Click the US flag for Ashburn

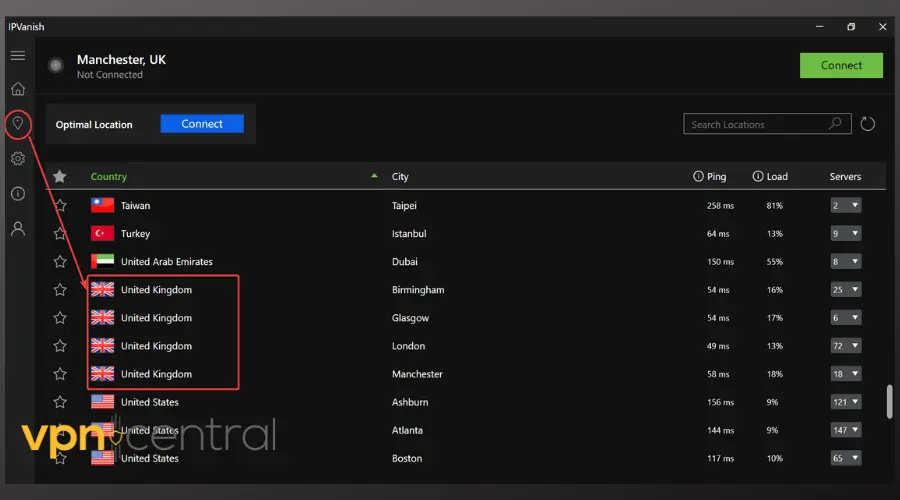point(102,402)
